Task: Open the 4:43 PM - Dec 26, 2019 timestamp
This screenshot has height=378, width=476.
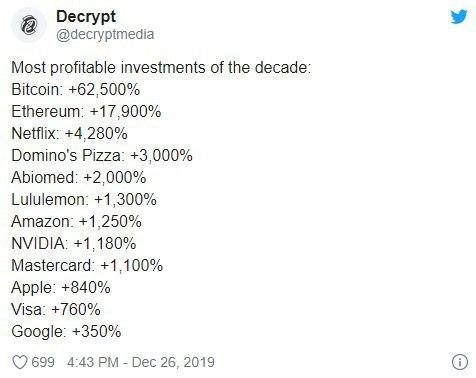Action: tap(141, 362)
